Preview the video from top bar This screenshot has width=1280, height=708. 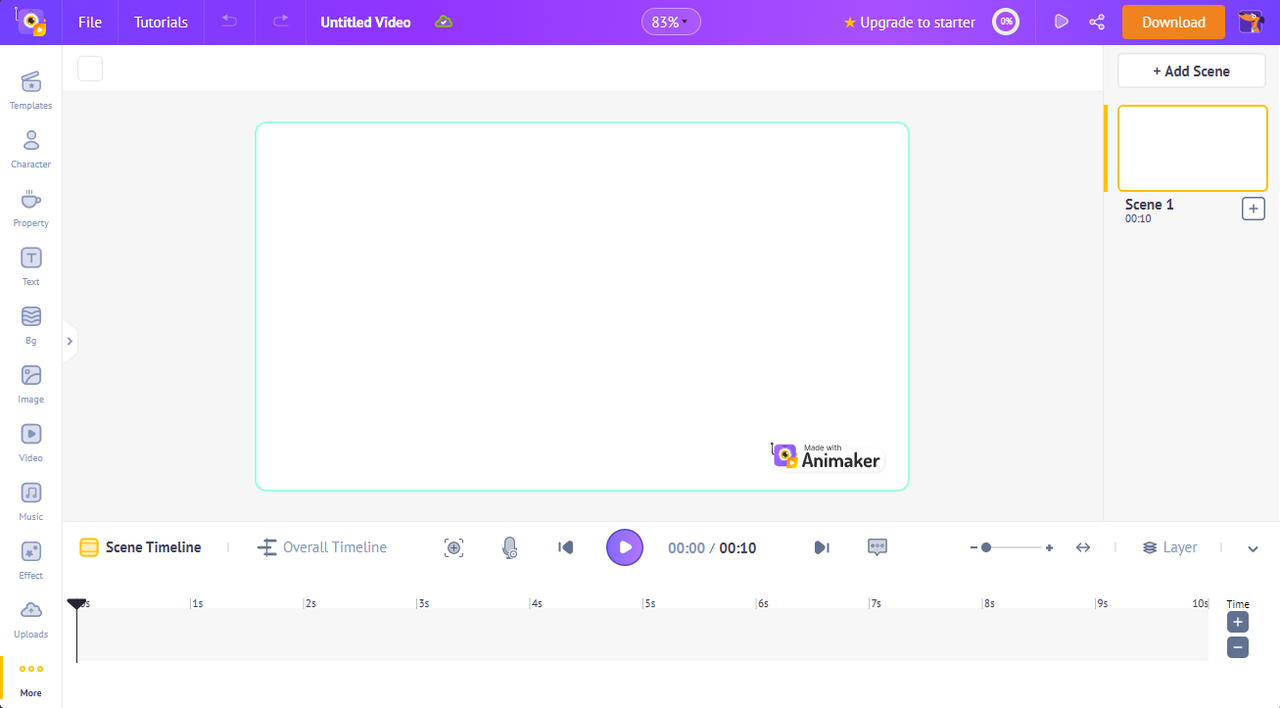tap(1061, 22)
